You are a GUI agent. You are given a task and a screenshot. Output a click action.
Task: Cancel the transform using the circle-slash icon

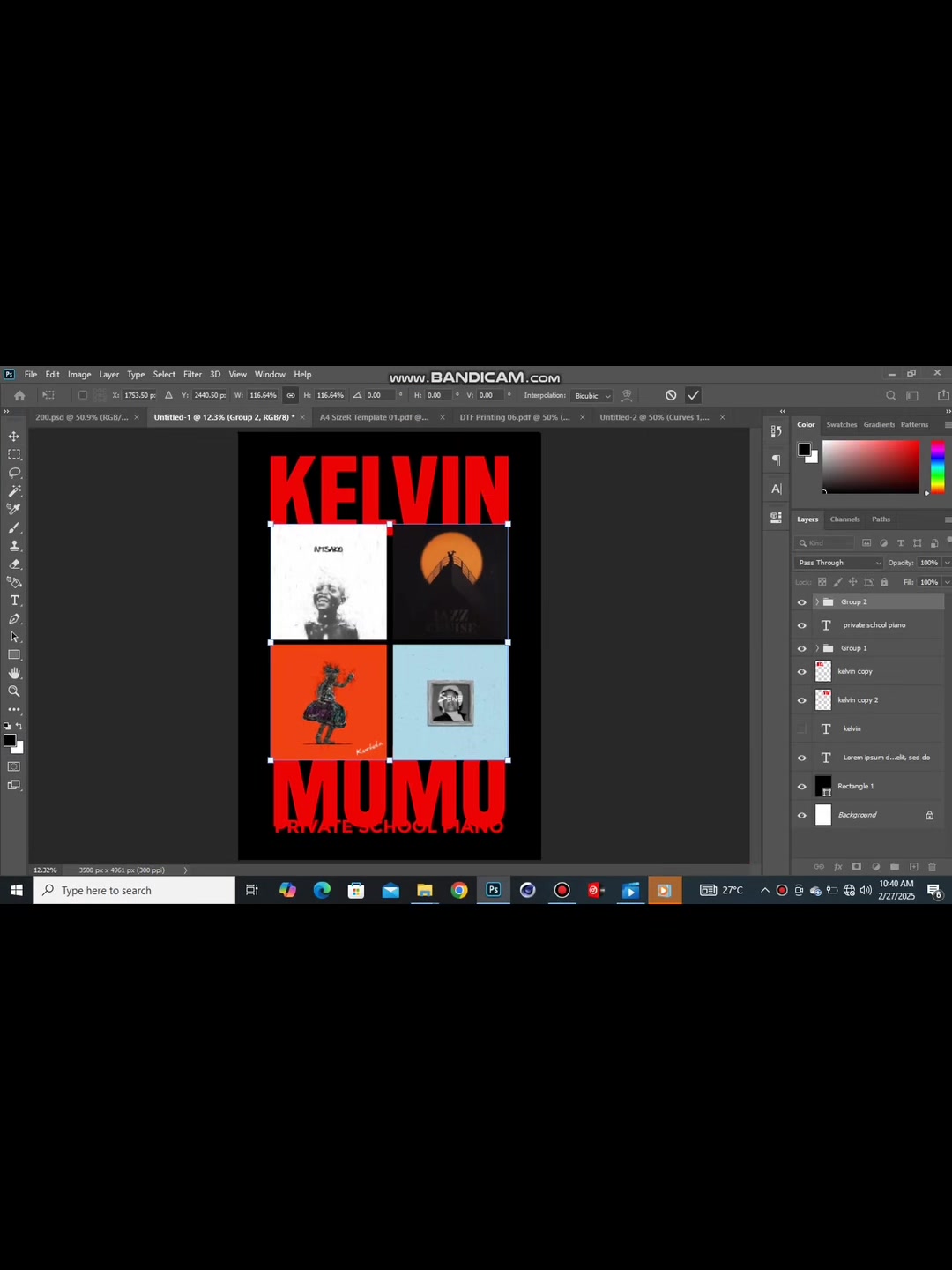[x=671, y=395]
